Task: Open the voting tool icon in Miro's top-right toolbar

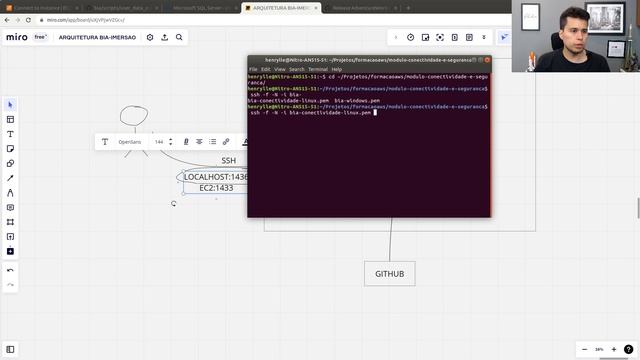Action: click(x=425, y=37)
